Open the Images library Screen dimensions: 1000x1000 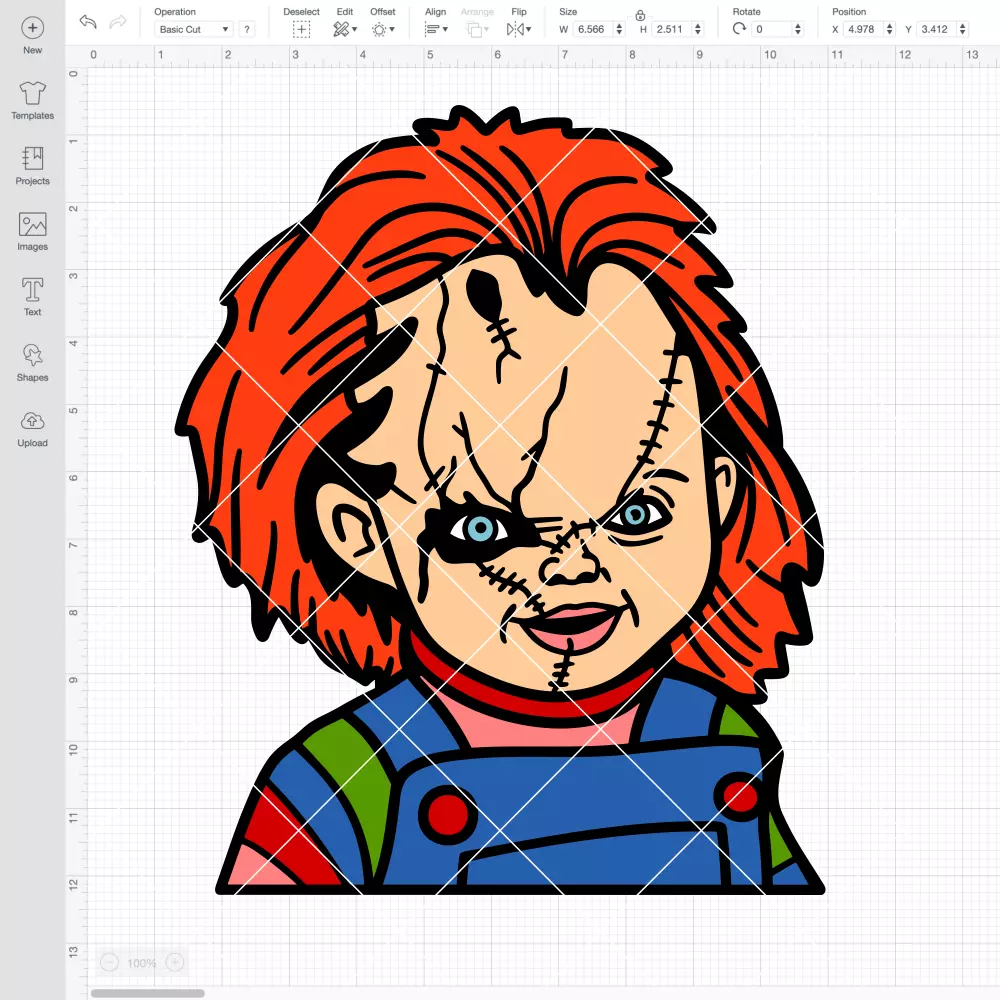tap(33, 232)
